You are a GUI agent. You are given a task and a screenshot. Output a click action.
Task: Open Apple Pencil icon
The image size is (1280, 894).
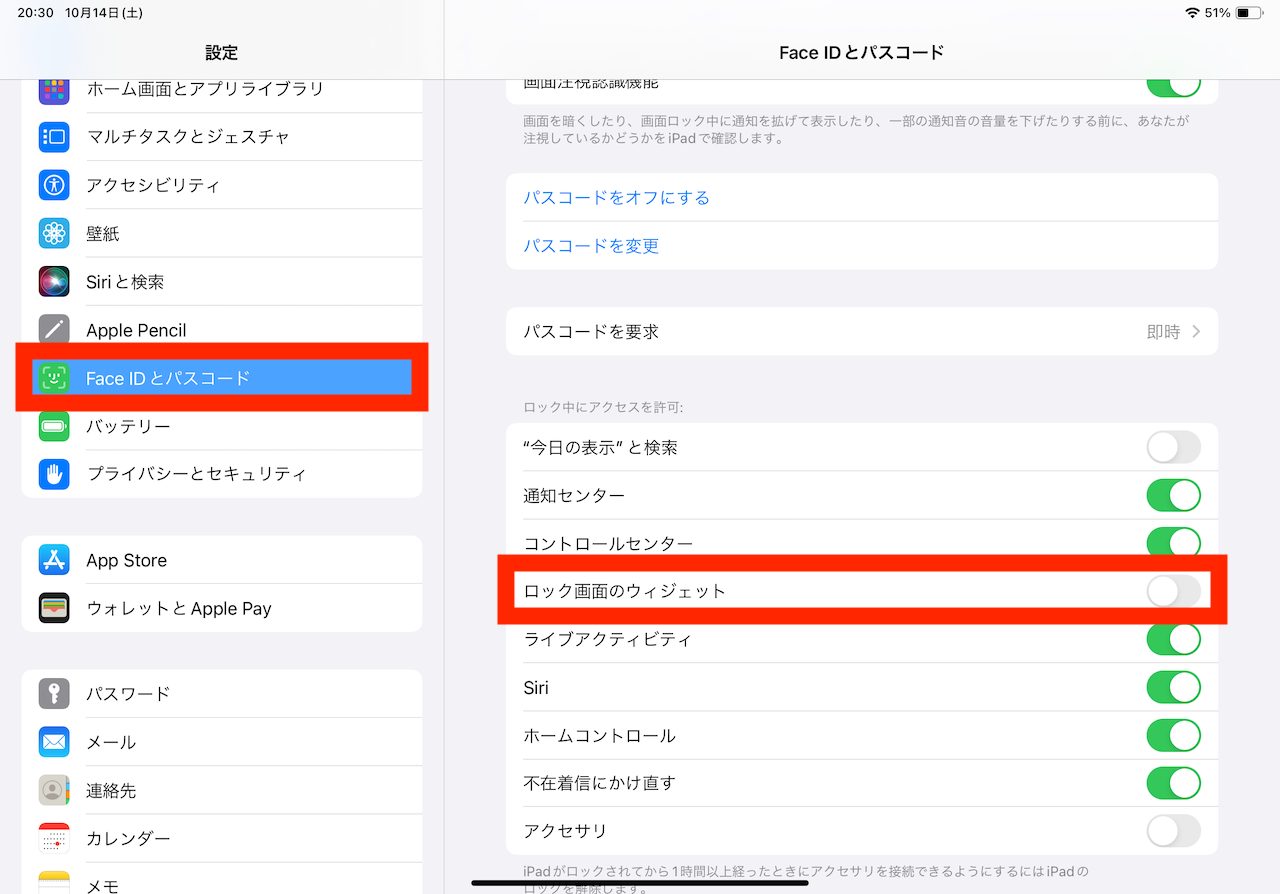54,329
